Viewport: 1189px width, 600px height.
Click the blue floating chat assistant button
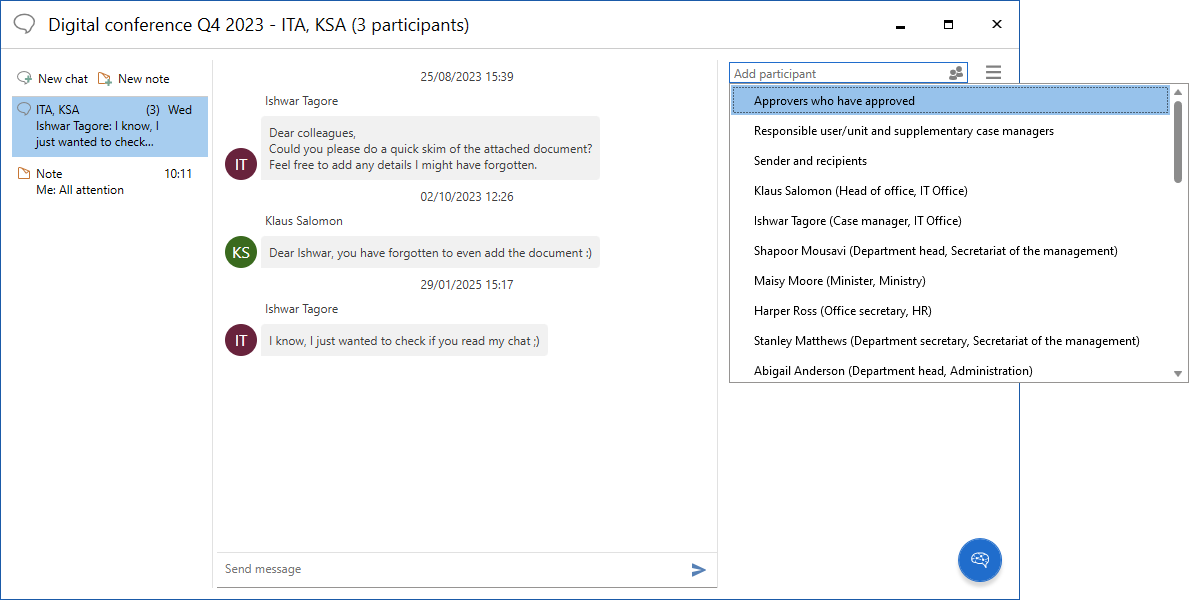point(979,560)
